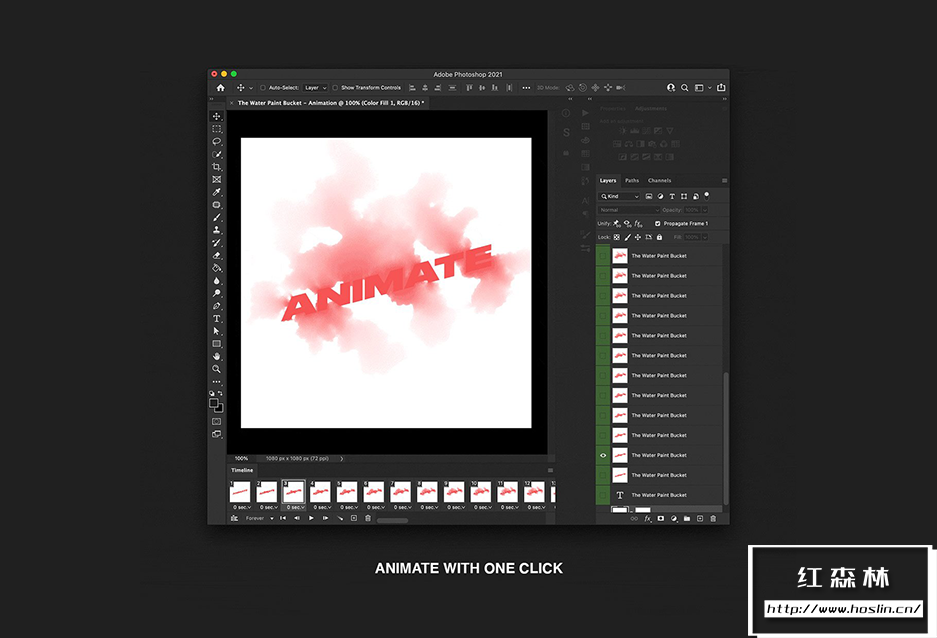Open the Auto-Select Layer dropdown
This screenshot has height=638, width=937.
316,87
